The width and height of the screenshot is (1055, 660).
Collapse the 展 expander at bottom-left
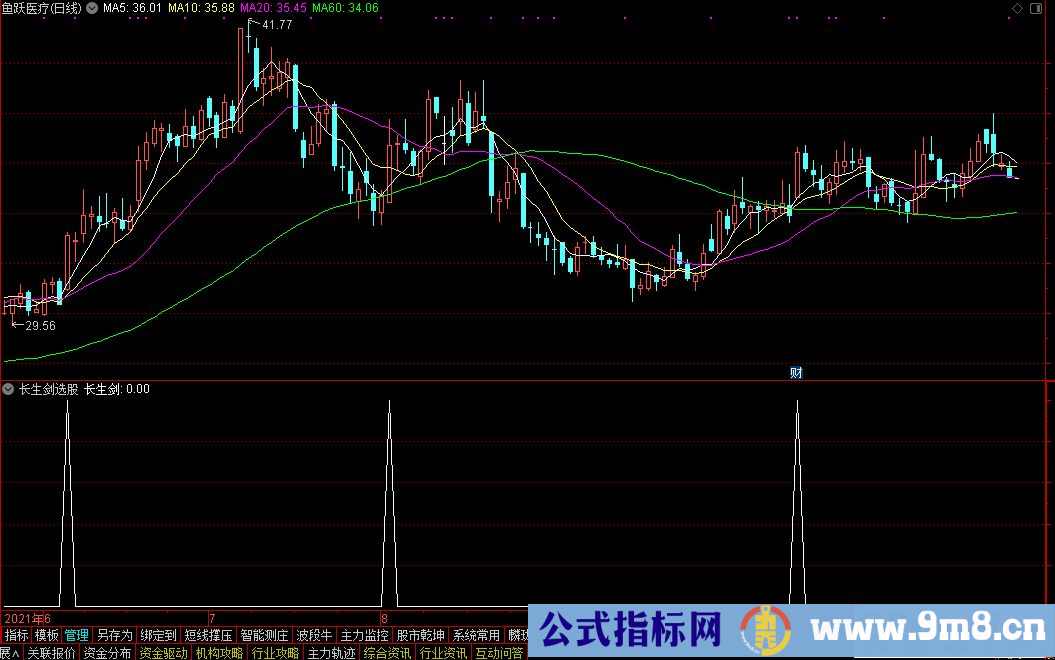click(9, 653)
